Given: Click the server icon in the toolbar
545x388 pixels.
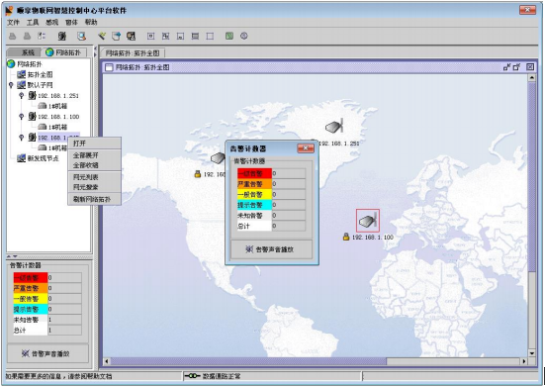Looking at the screenshot, I should pyautogui.click(x=62, y=36).
